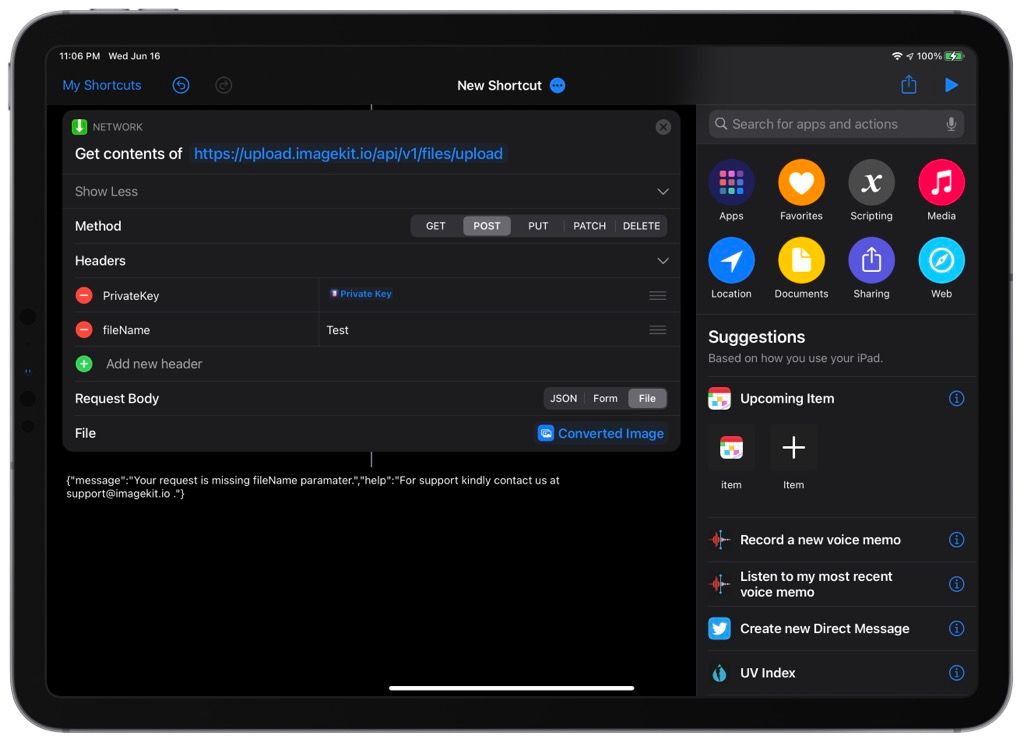Delete the PrivateKey header

[84, 296]
